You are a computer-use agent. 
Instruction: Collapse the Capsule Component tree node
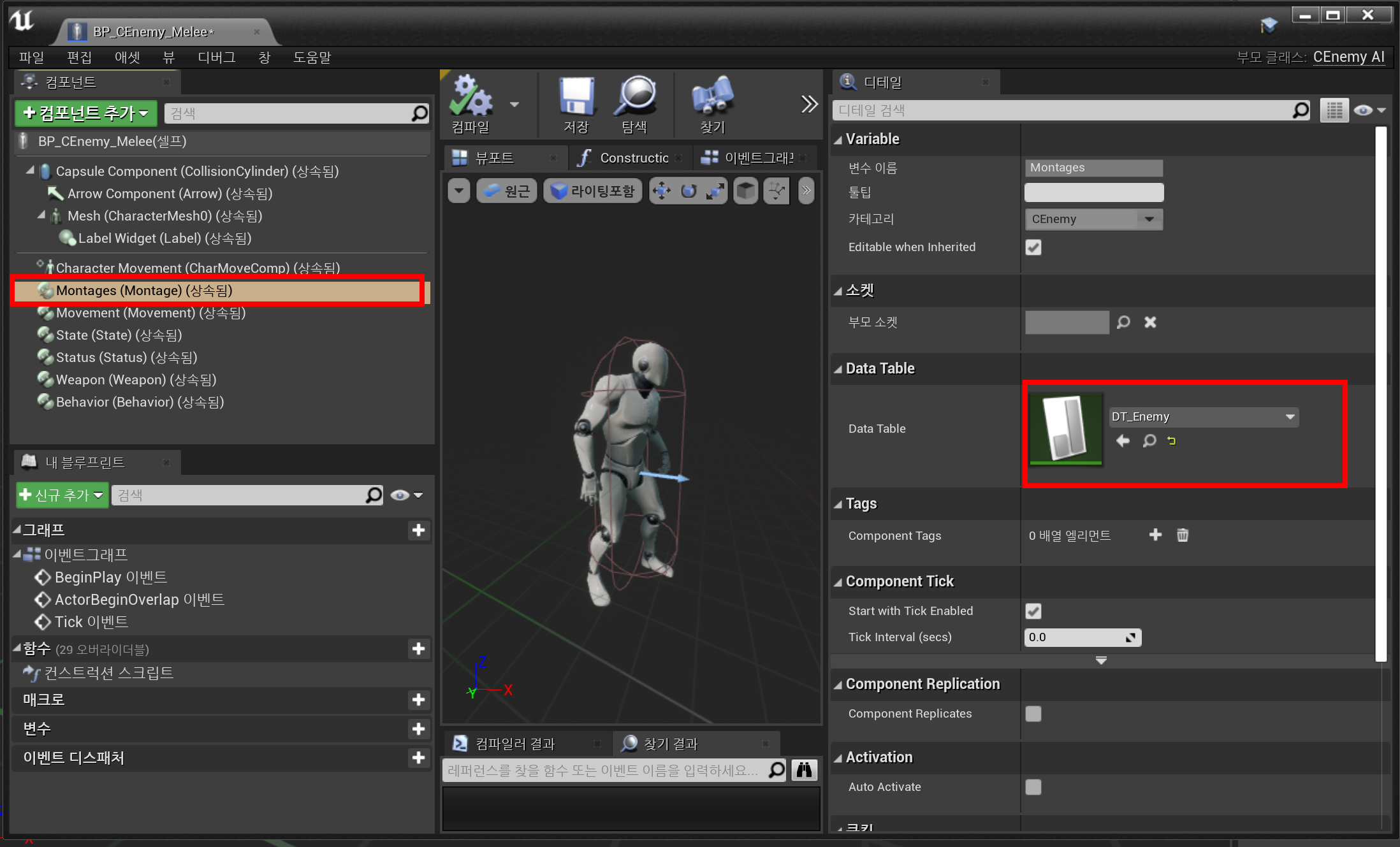point(30,171)
